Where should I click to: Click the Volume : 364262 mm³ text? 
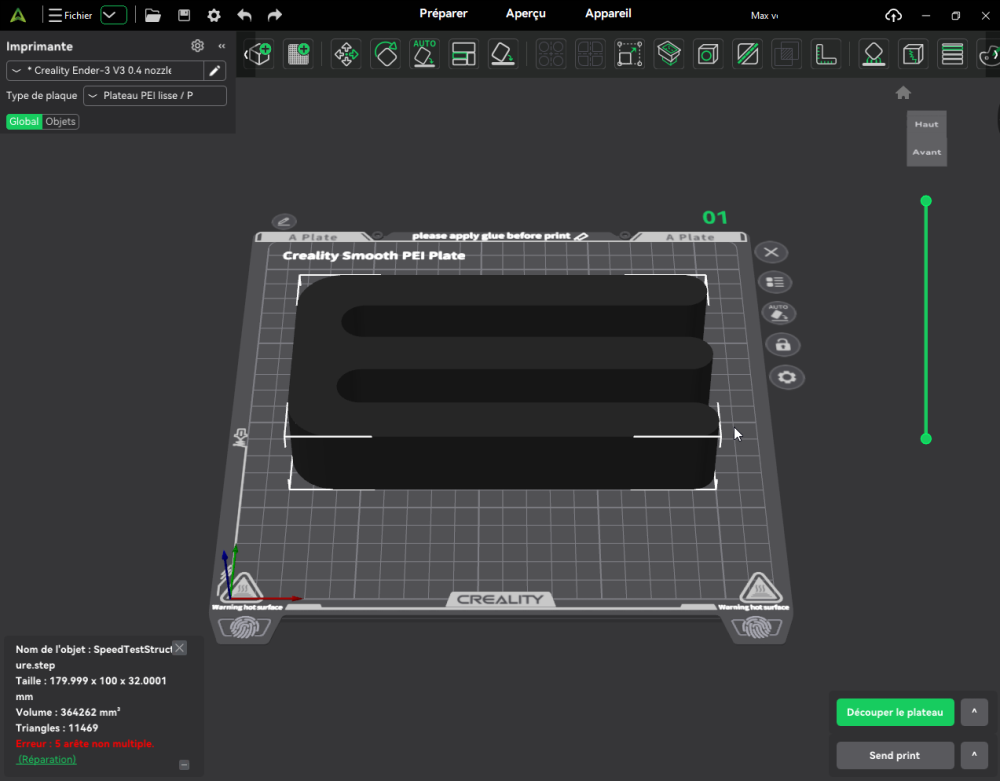68,712
